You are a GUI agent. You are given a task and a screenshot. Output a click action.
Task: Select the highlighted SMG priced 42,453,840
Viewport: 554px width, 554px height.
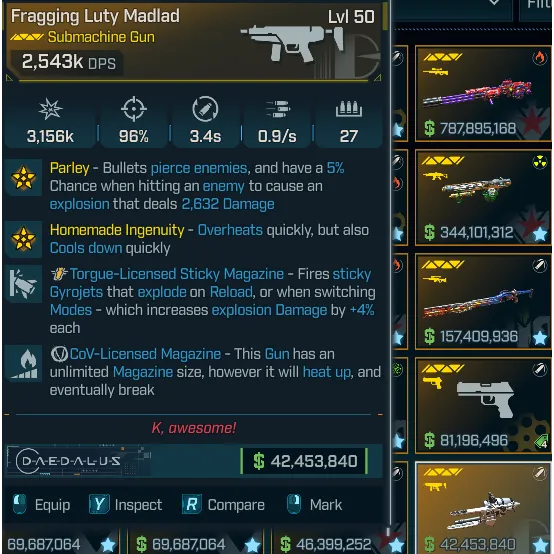(483, 508)
